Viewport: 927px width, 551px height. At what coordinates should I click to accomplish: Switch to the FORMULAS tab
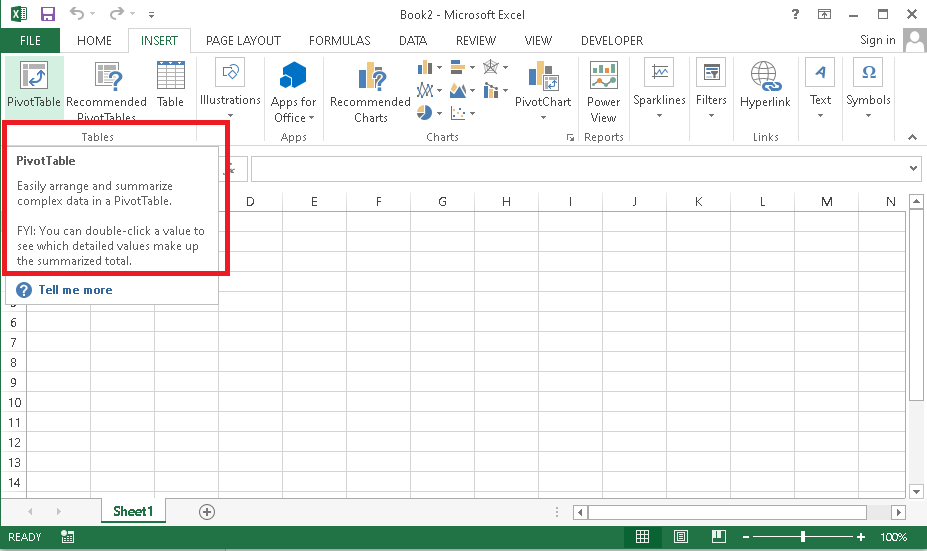pos(339,40)
